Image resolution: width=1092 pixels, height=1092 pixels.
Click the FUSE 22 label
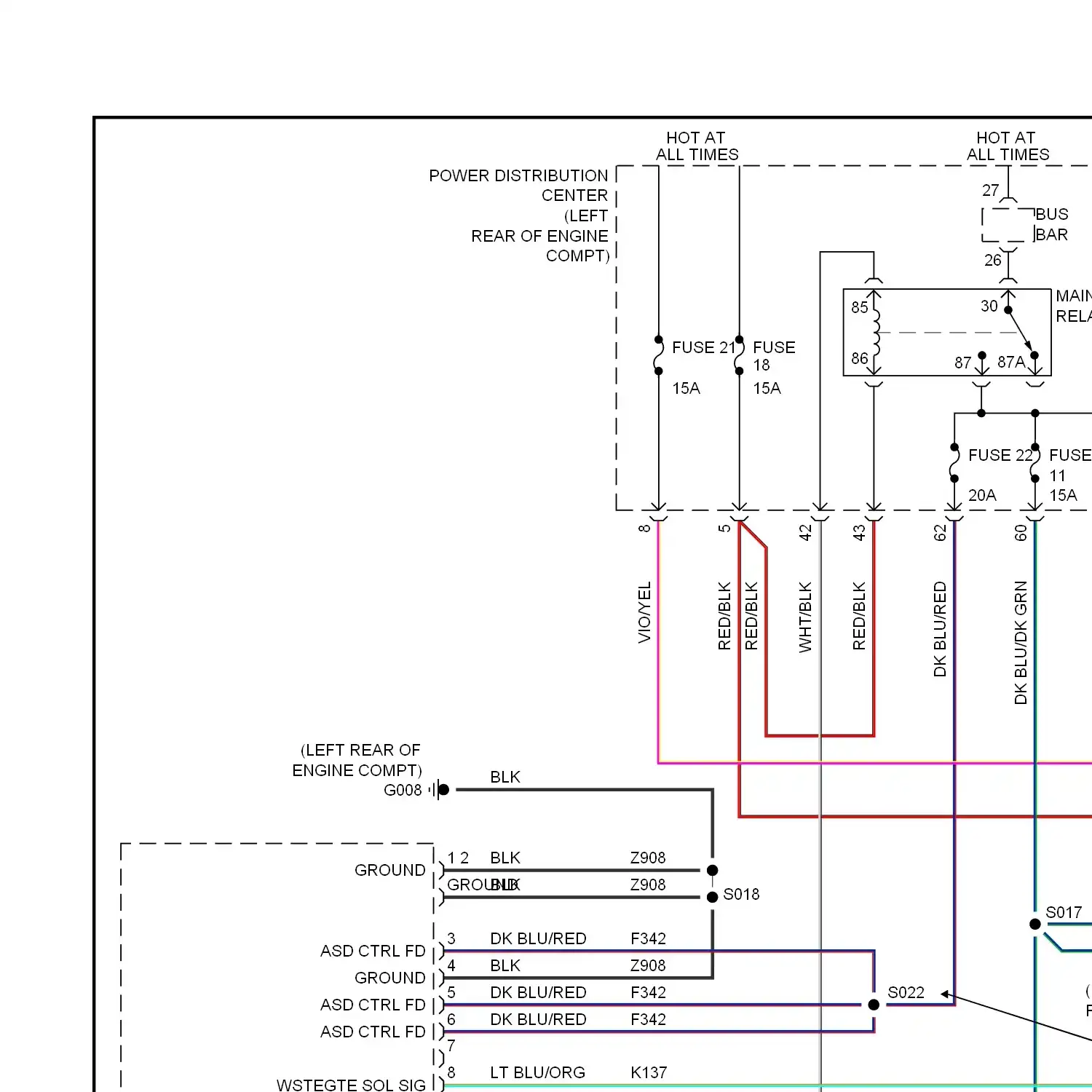[1000, 455]
